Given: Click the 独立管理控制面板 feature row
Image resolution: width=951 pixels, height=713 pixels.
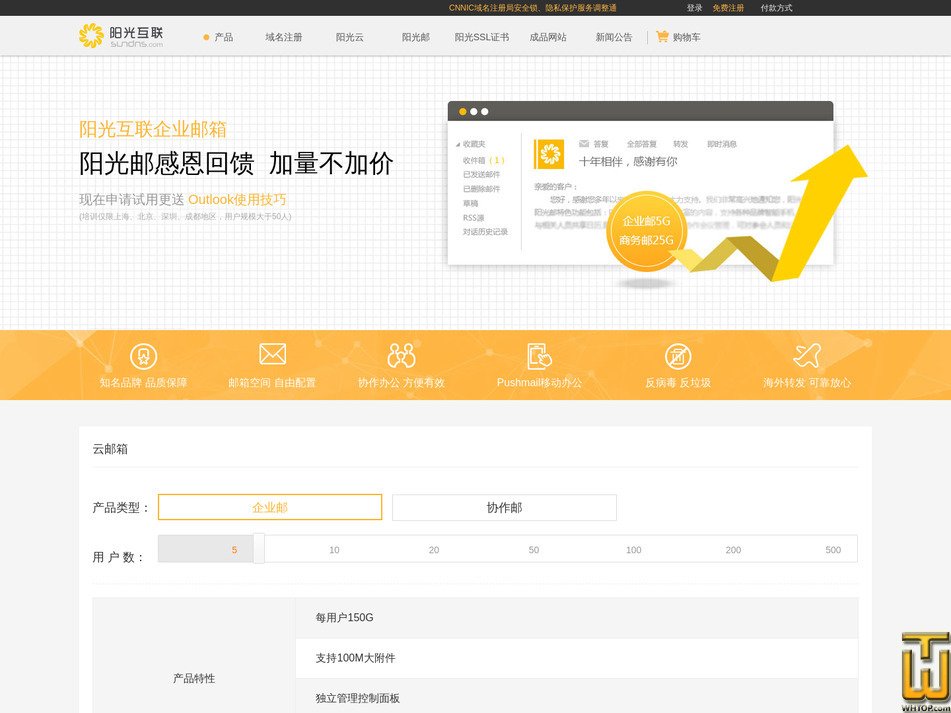Looking at the screenshot, I should pyautogui.click(x=577, y=697).
